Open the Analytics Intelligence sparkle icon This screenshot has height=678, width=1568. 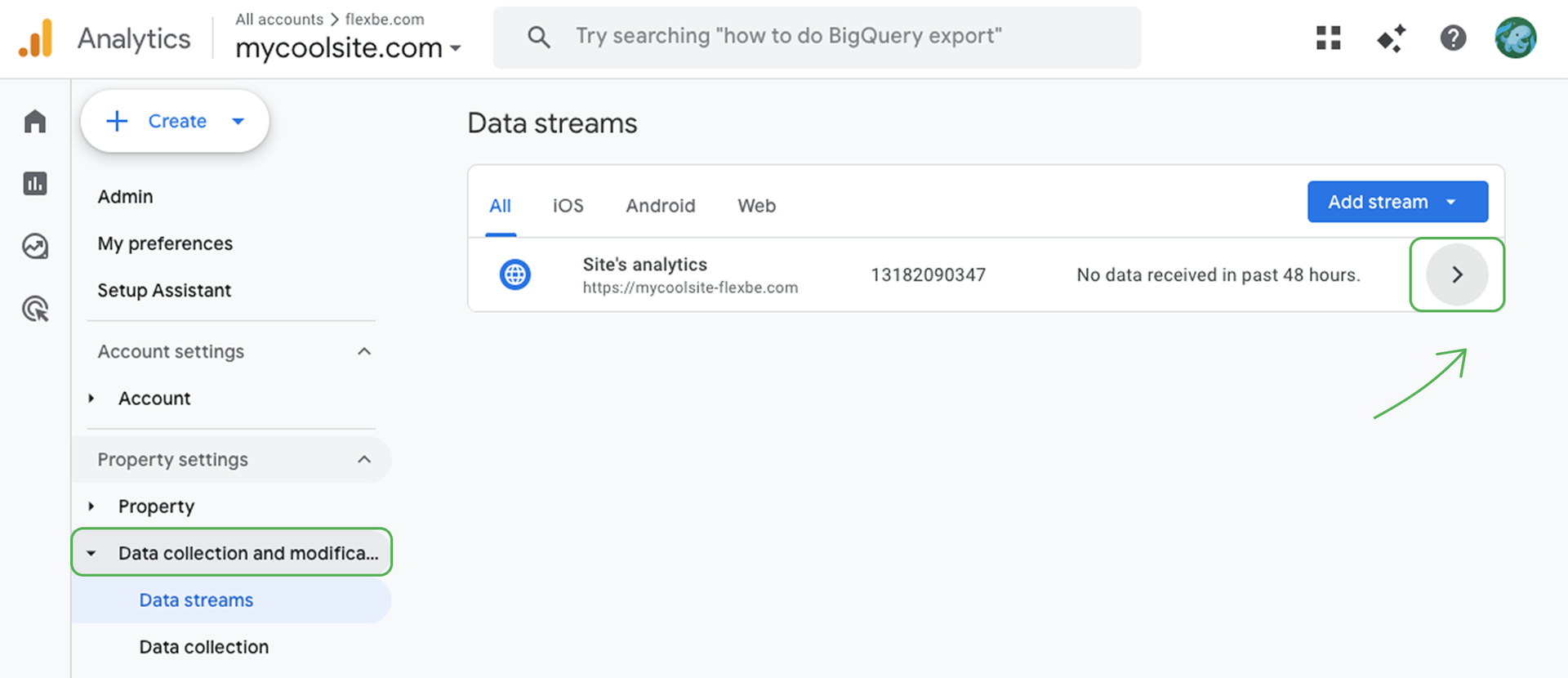point(1391,38)
